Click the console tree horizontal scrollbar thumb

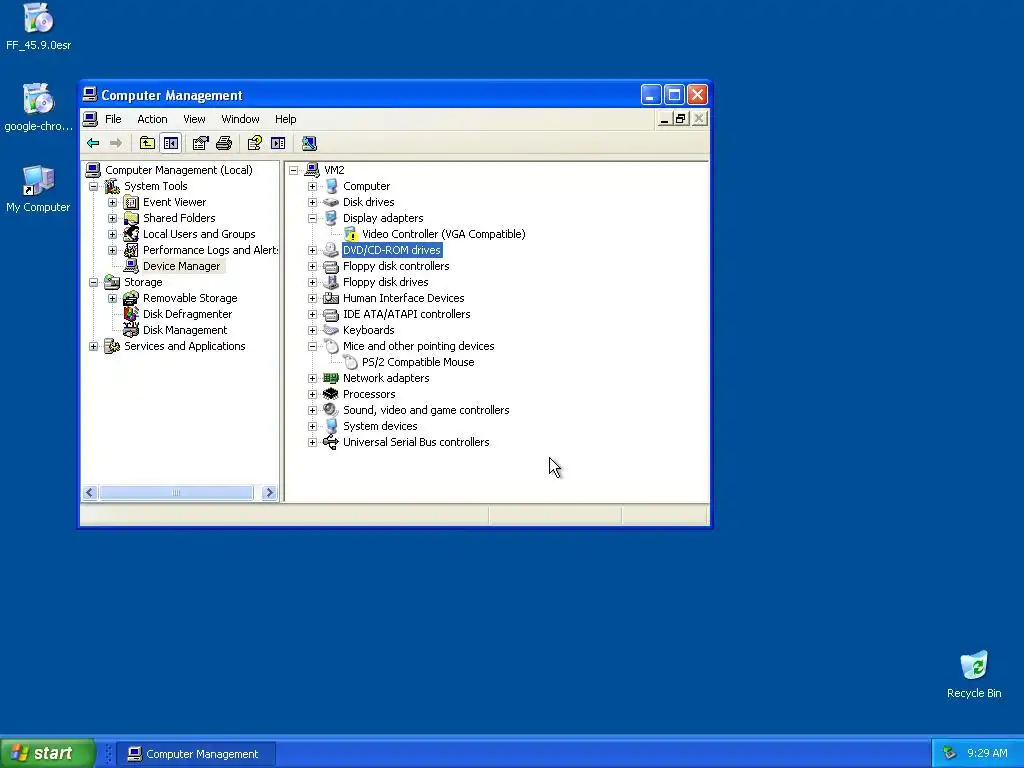pyautogui.click(x=176, y=492)
